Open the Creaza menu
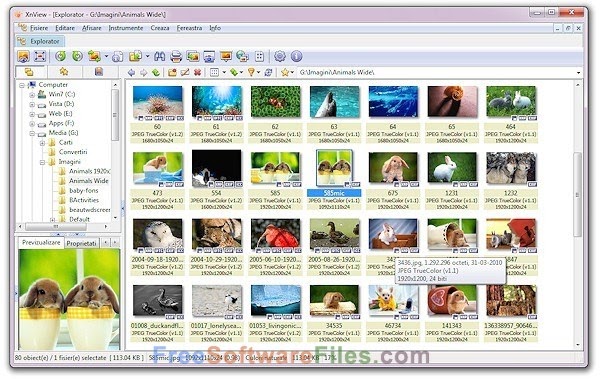This screenshot has width=600, height=379. coord(160,28)
